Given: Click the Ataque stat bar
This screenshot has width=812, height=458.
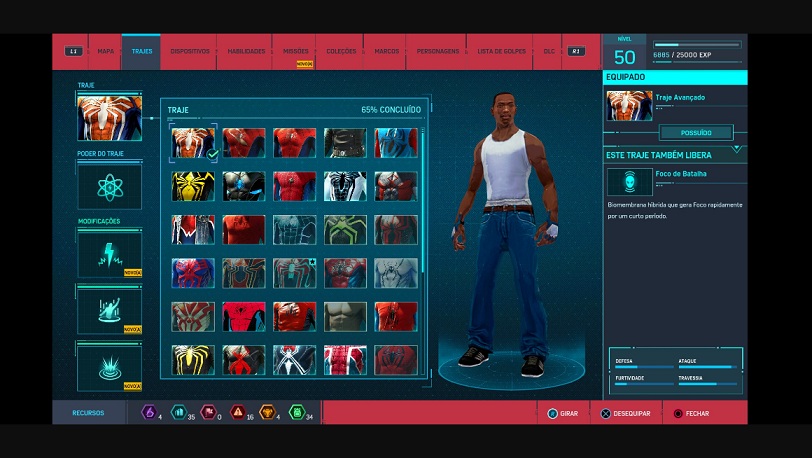Looking at the screenshot, I should tap(707, 367).
